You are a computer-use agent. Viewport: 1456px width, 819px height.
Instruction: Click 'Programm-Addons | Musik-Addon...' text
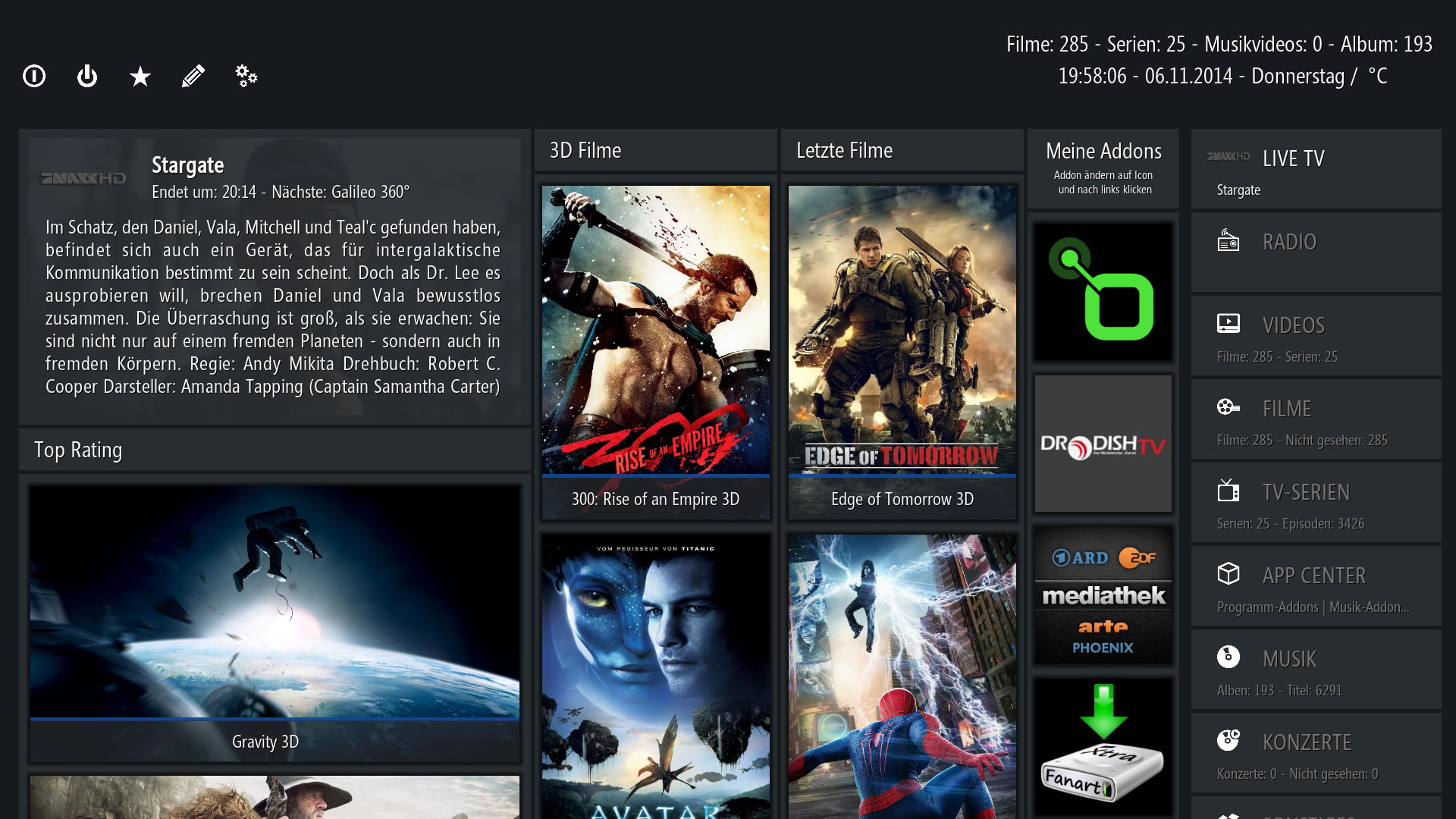point(1313,607)
